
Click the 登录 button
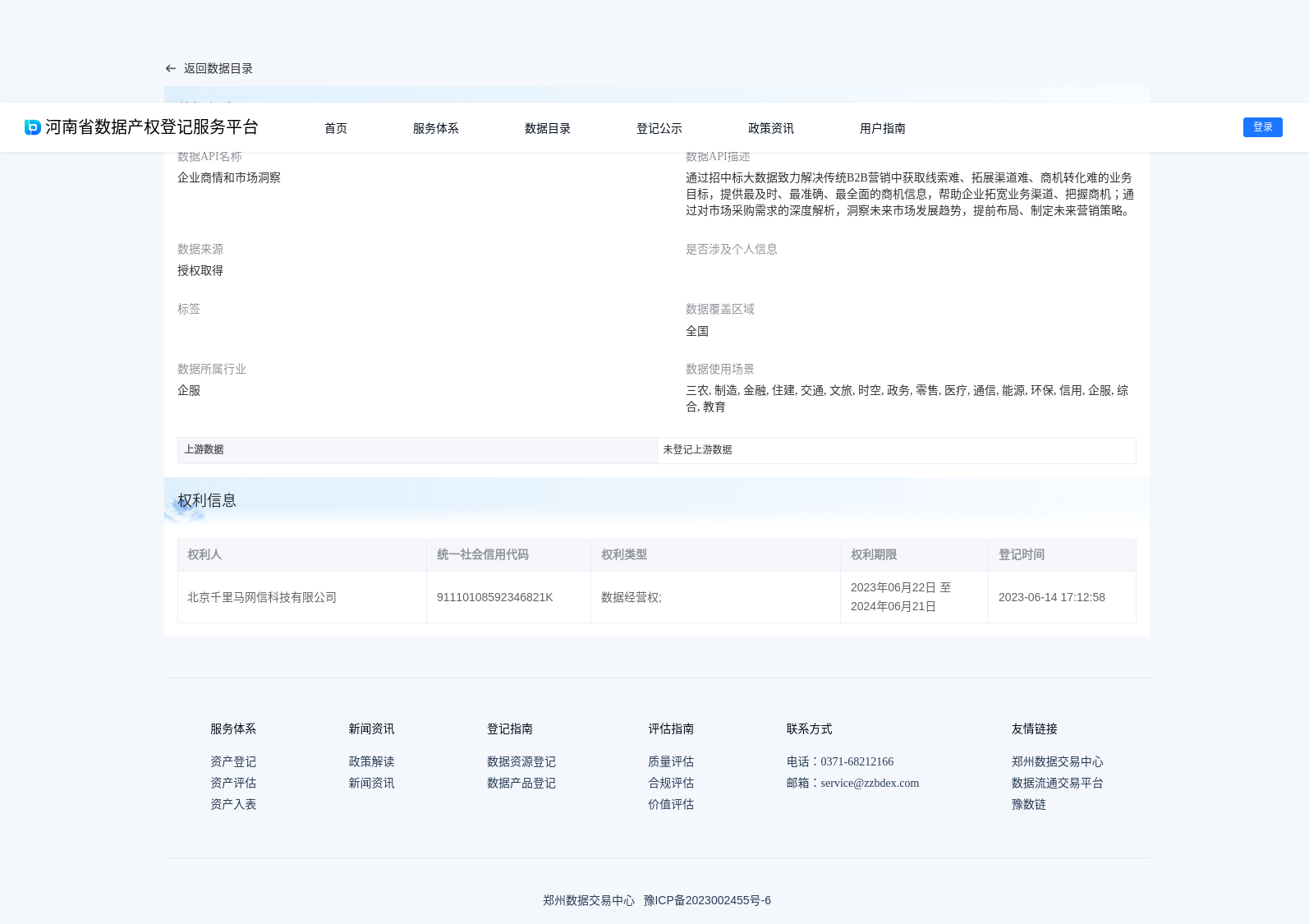click(x=1263, y=127)
